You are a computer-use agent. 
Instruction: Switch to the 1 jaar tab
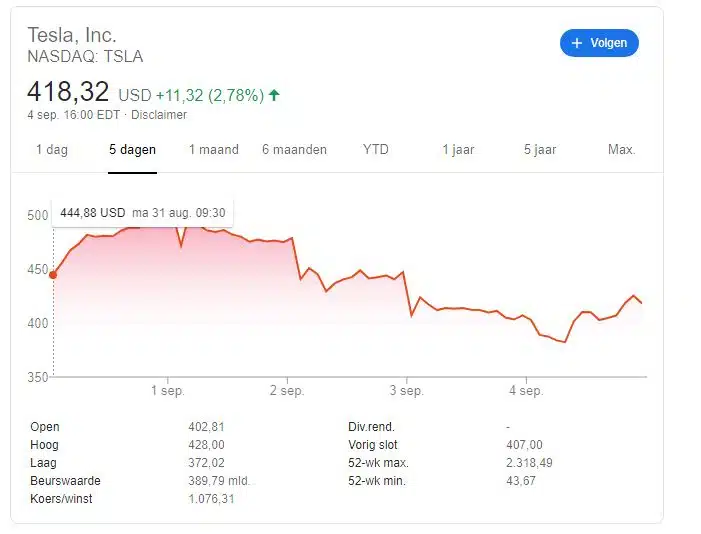coord(459,150)
